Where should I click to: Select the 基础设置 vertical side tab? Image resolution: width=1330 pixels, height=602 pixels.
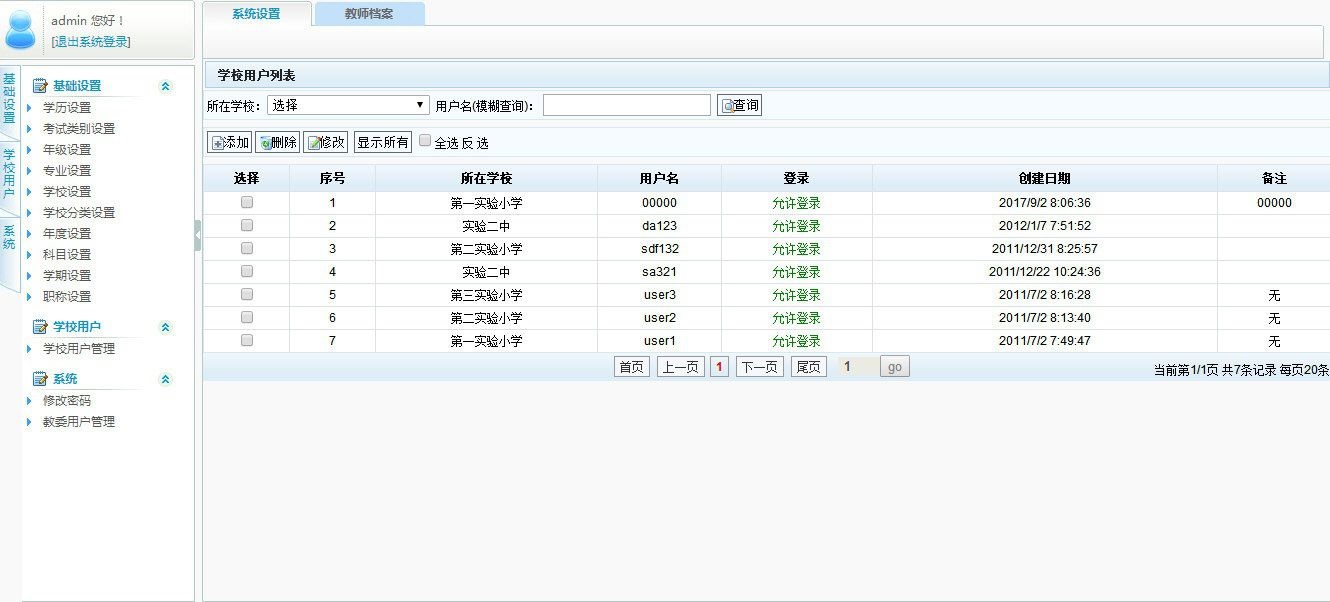click(x=9, y=98)
